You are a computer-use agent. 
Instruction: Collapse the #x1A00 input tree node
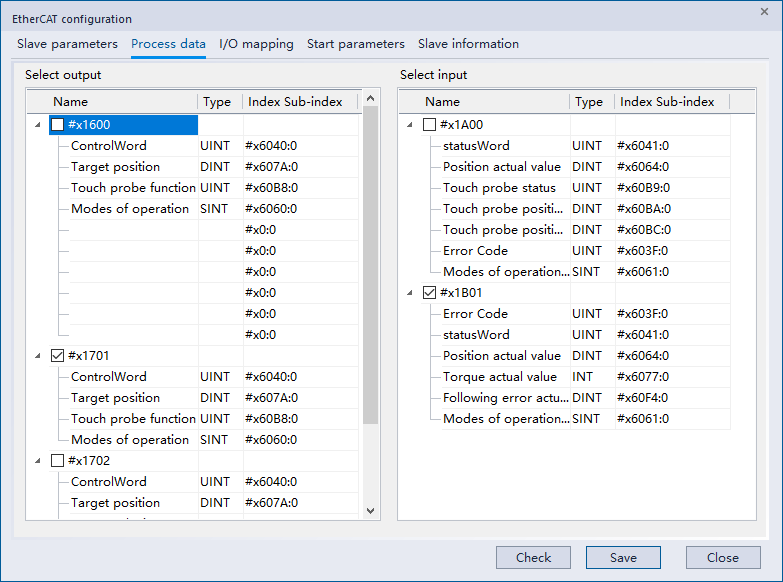click(410, 125)
